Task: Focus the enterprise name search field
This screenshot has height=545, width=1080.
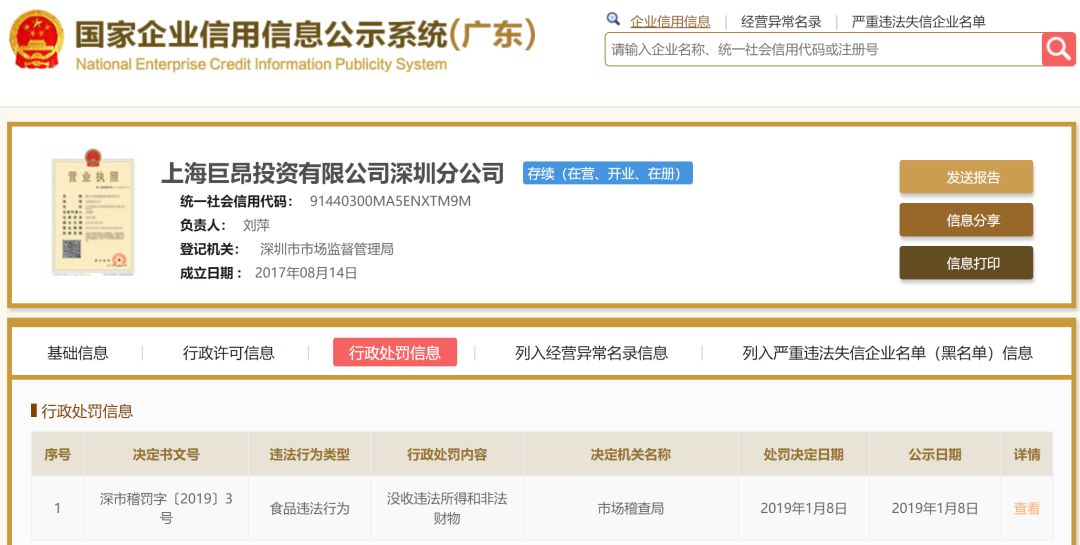Action: [824, 50]
